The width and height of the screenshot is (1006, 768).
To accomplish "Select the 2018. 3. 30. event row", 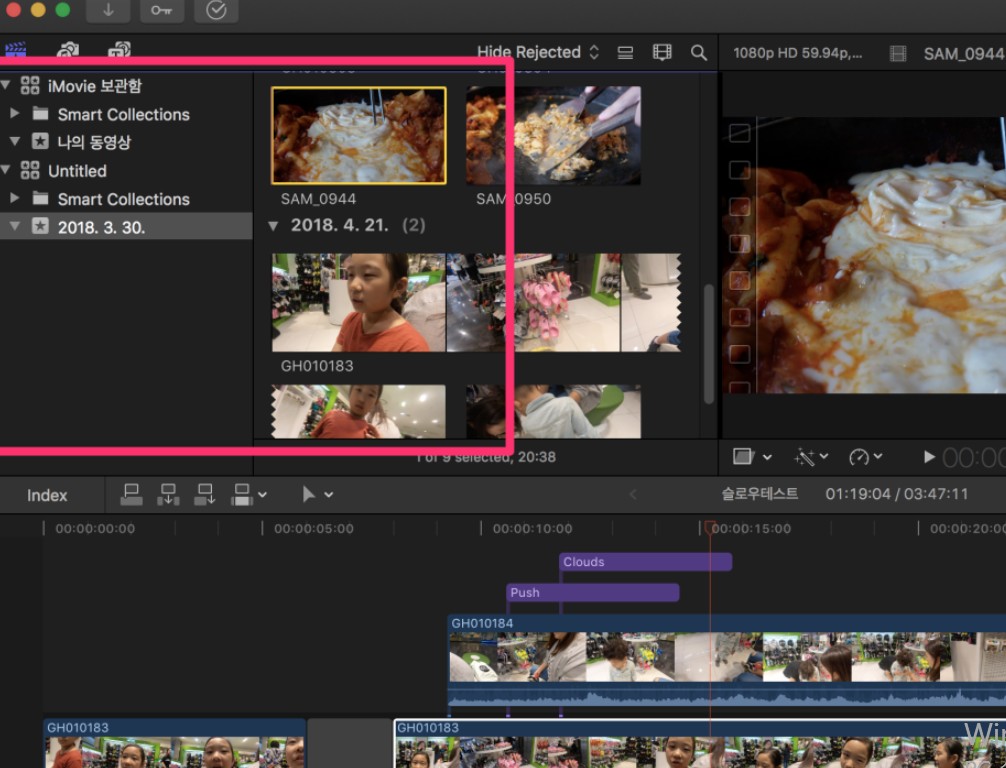I will coord(126,226).
